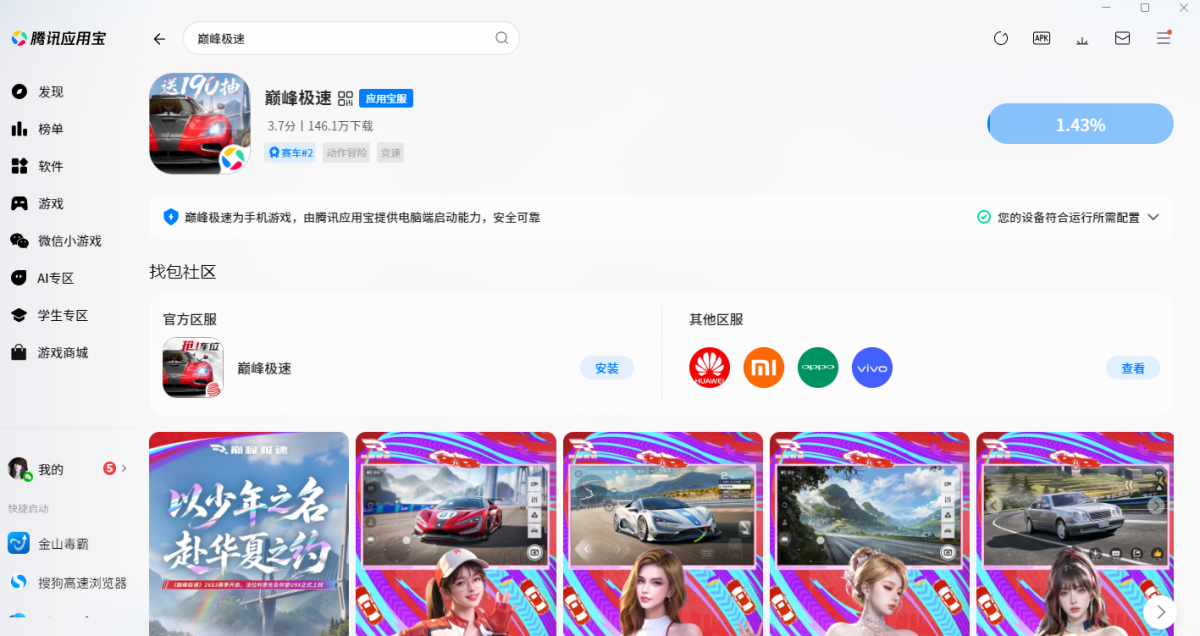The height and width of the screenshot is (636, 1200).
Task: Click 安装 for the official server
Action: [607, 368]
